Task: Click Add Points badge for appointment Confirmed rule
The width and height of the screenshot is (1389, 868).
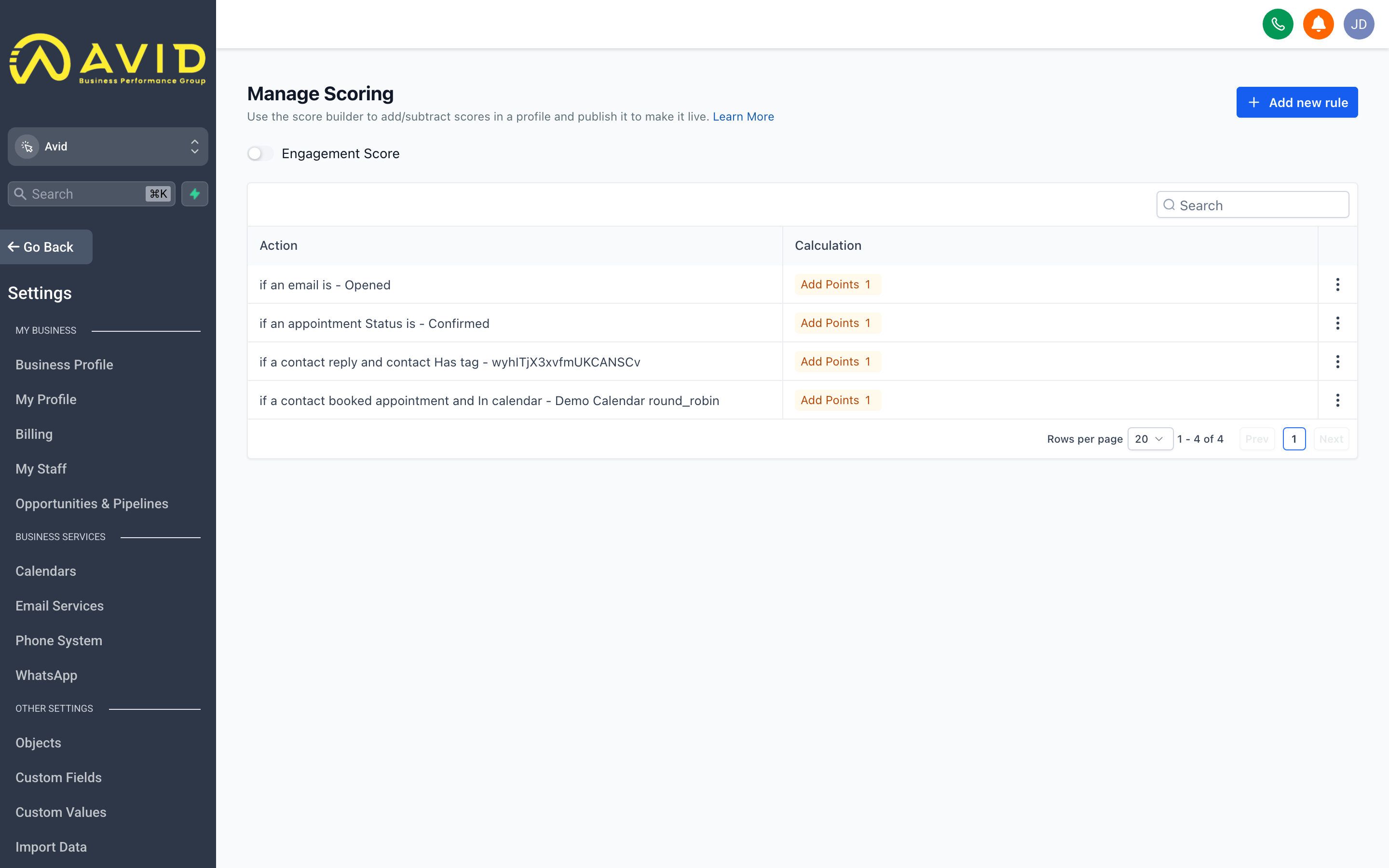Action: click(837, 323)
